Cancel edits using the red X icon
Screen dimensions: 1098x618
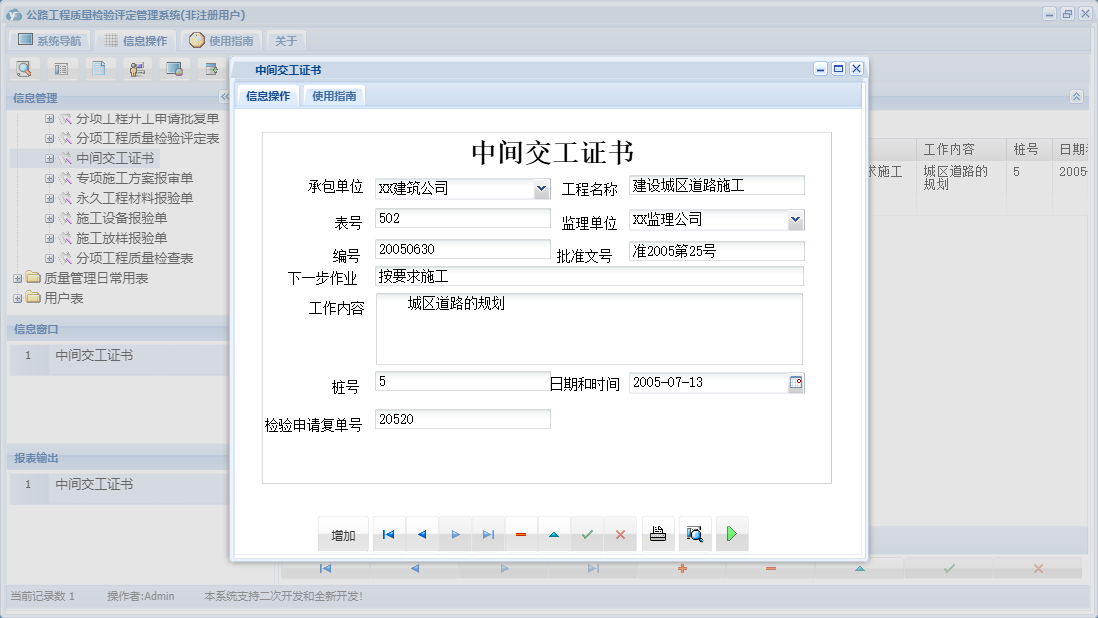click(x=620, y=533)
